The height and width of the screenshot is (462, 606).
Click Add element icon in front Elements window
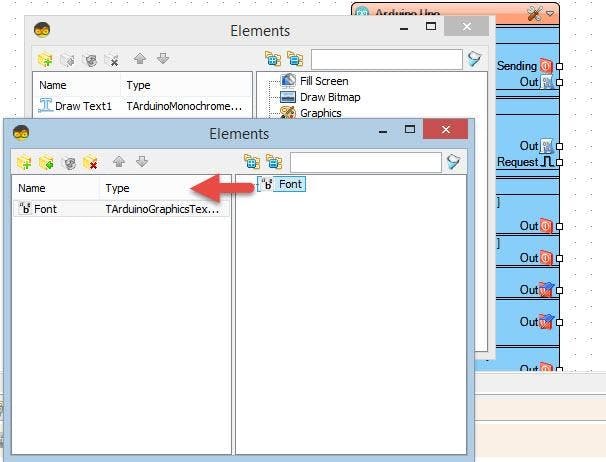point(24,162)
